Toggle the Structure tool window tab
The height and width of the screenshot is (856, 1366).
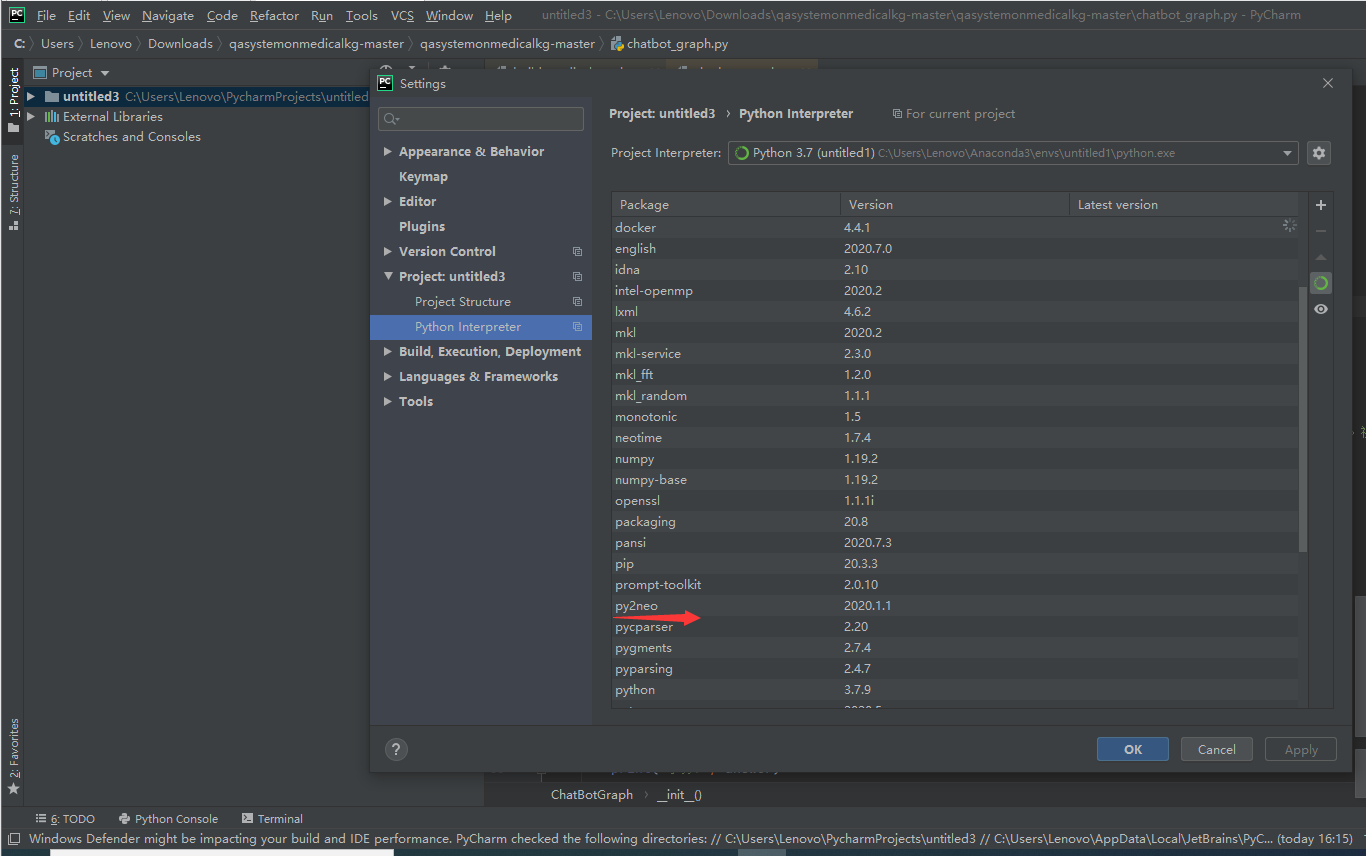click(x=13, y=192)
